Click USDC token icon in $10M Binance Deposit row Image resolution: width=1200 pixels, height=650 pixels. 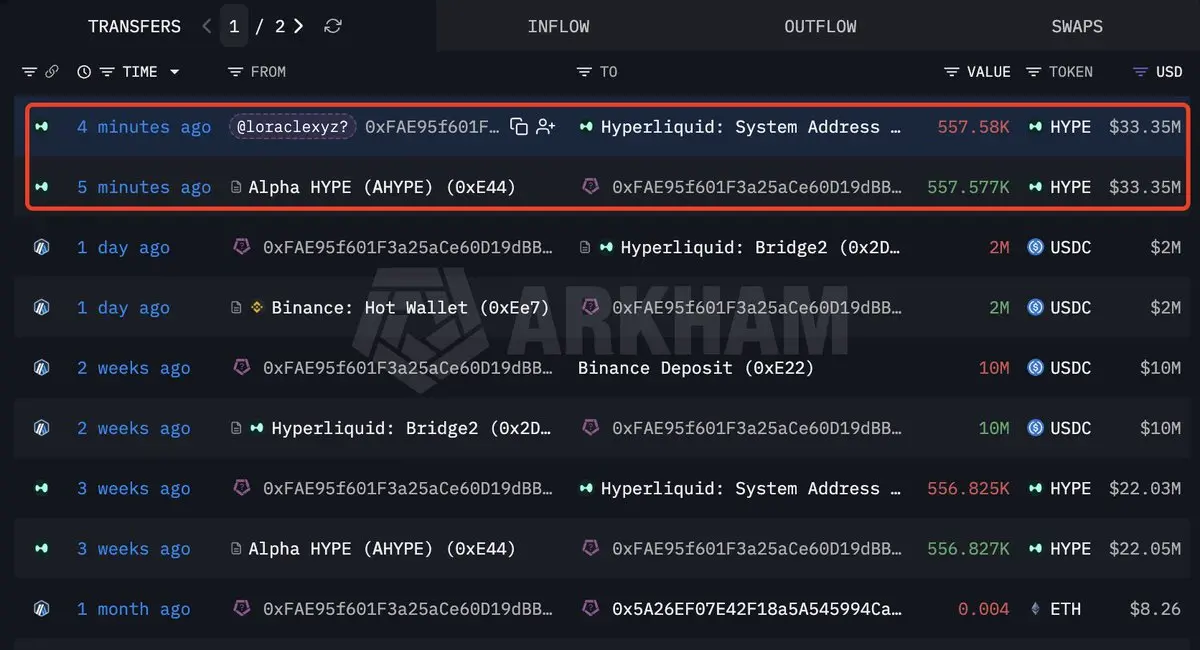click(x=1035, y=368)
